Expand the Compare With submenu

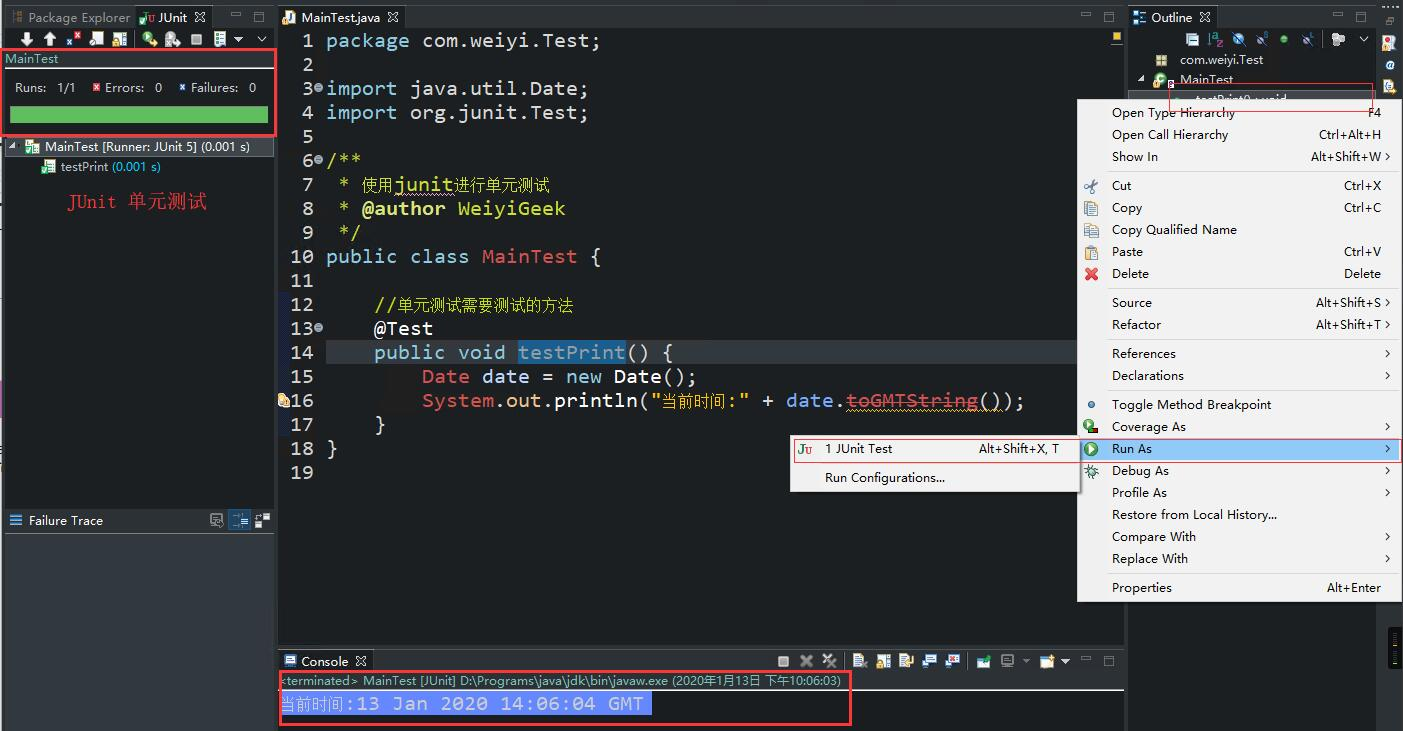(1238, 537)
